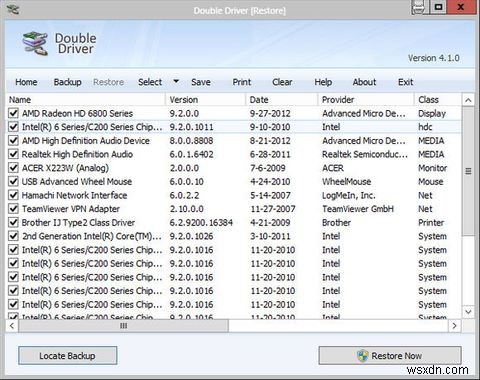Uncheck ACER X223W (Analog) driver
480x380 pixels.
coord(13,168)
